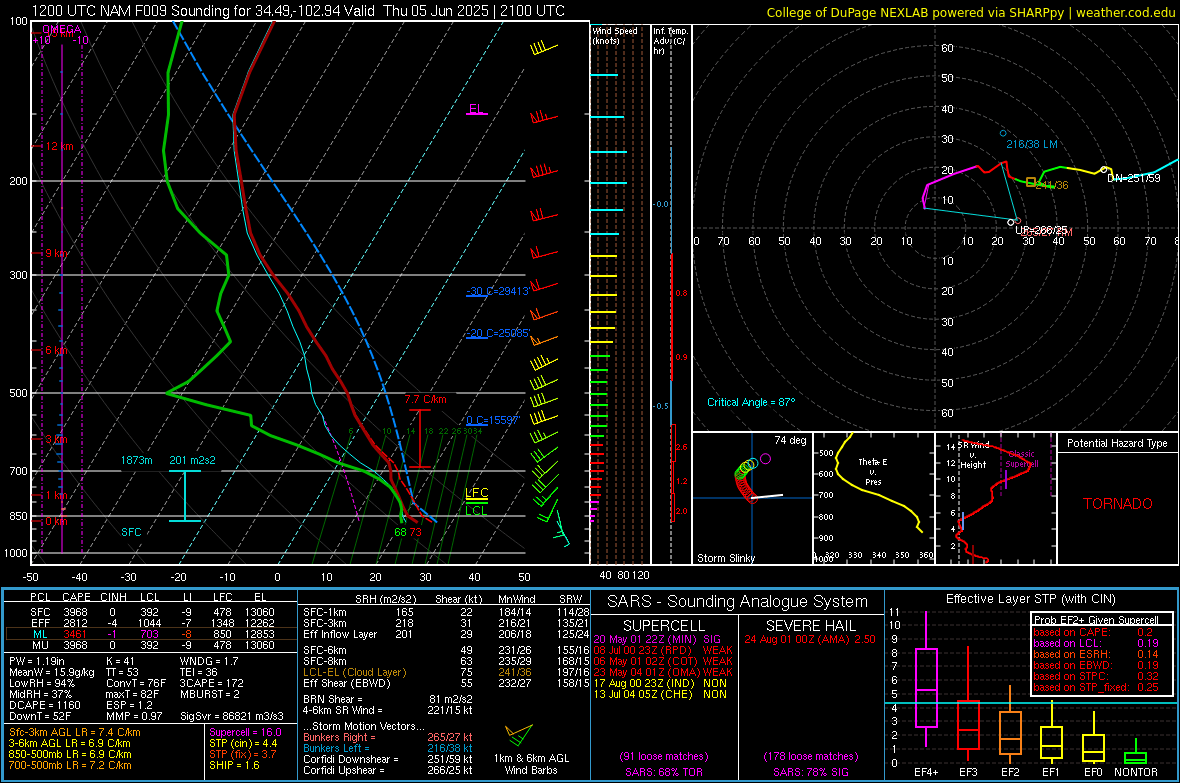The width and height of the screenshot is (1180, 783).
Task: Click the cyan '1873m' inflow layer height
Action: (136, 460)
